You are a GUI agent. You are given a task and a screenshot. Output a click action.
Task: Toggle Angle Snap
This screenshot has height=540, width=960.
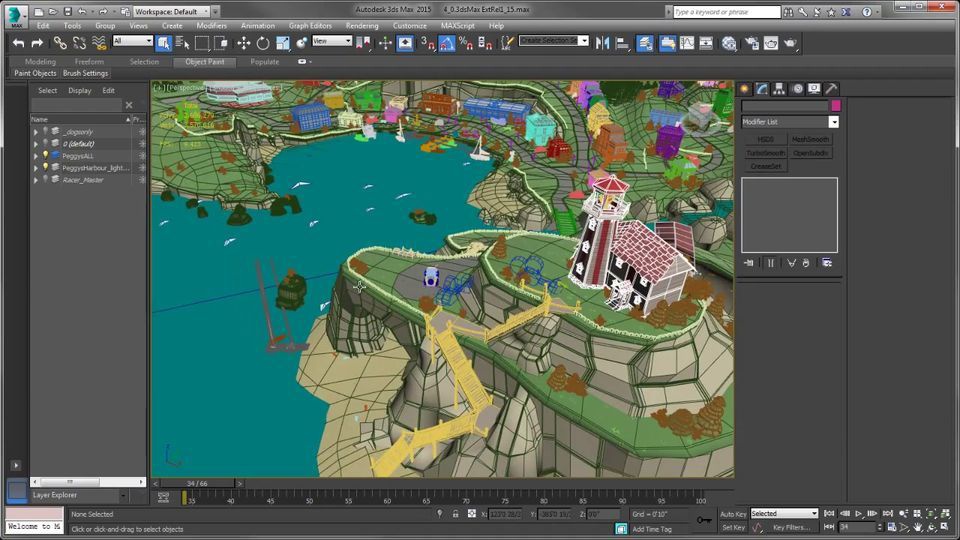click(446, 43)
